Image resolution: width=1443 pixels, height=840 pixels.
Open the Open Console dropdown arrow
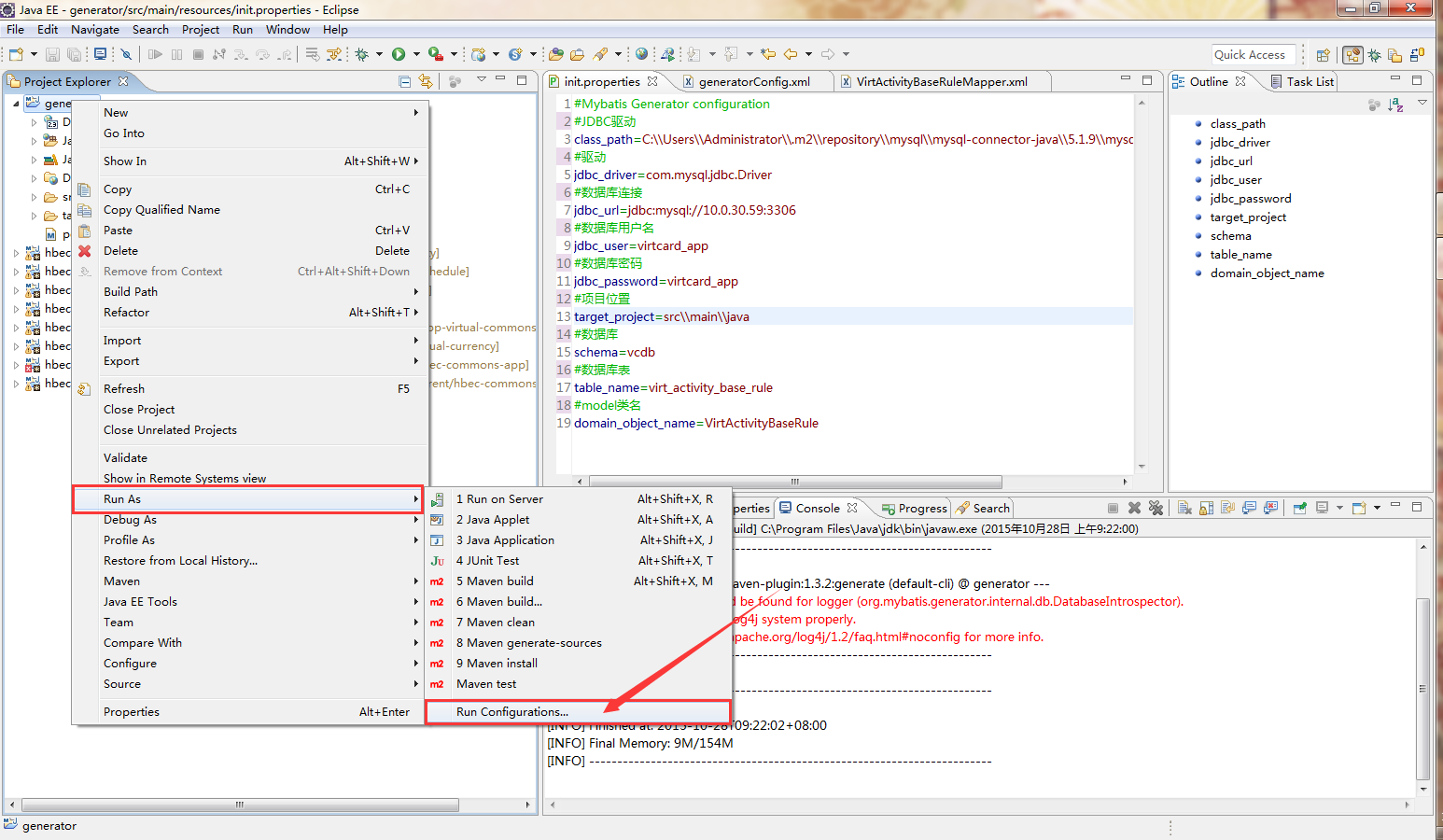[1377, 508]
